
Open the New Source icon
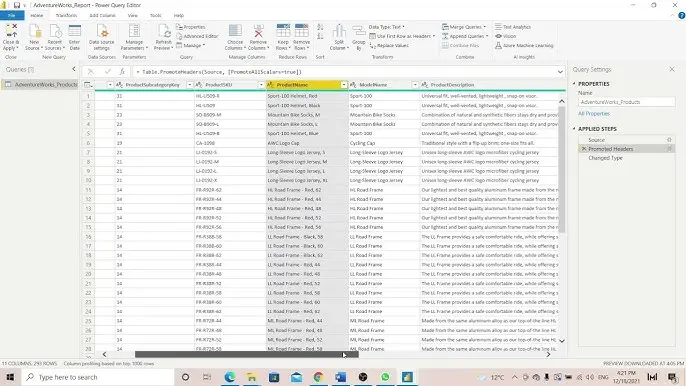(34, 32)
